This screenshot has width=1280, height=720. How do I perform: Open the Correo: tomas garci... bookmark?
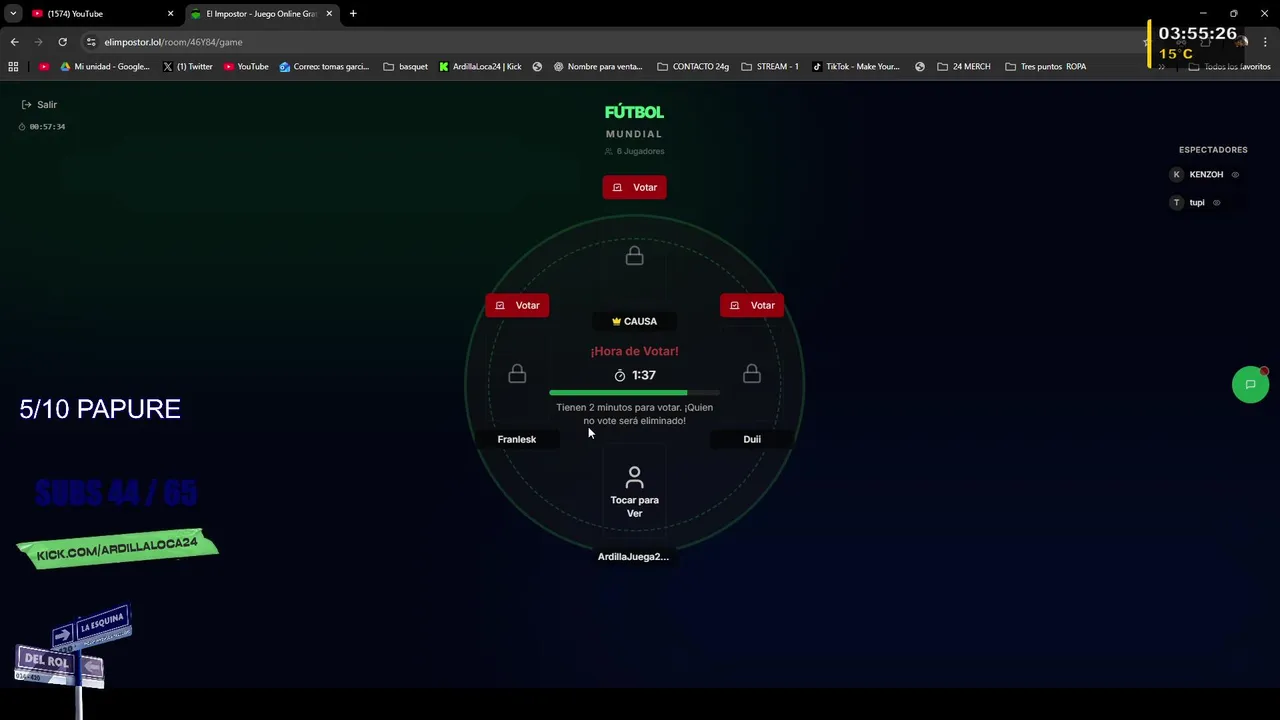[324, 67]
